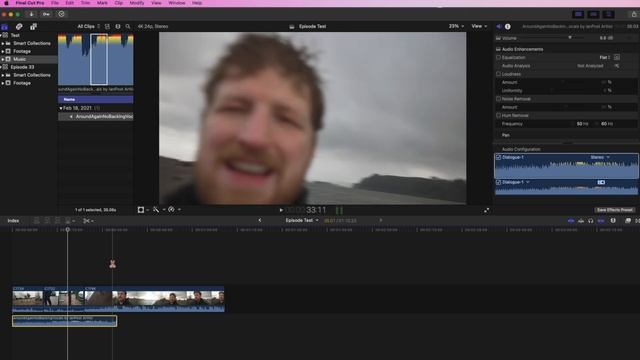This screenshot has height=360, width=640.
Task: Click the connect clip edit icon
Action: [x=36, y=221]
